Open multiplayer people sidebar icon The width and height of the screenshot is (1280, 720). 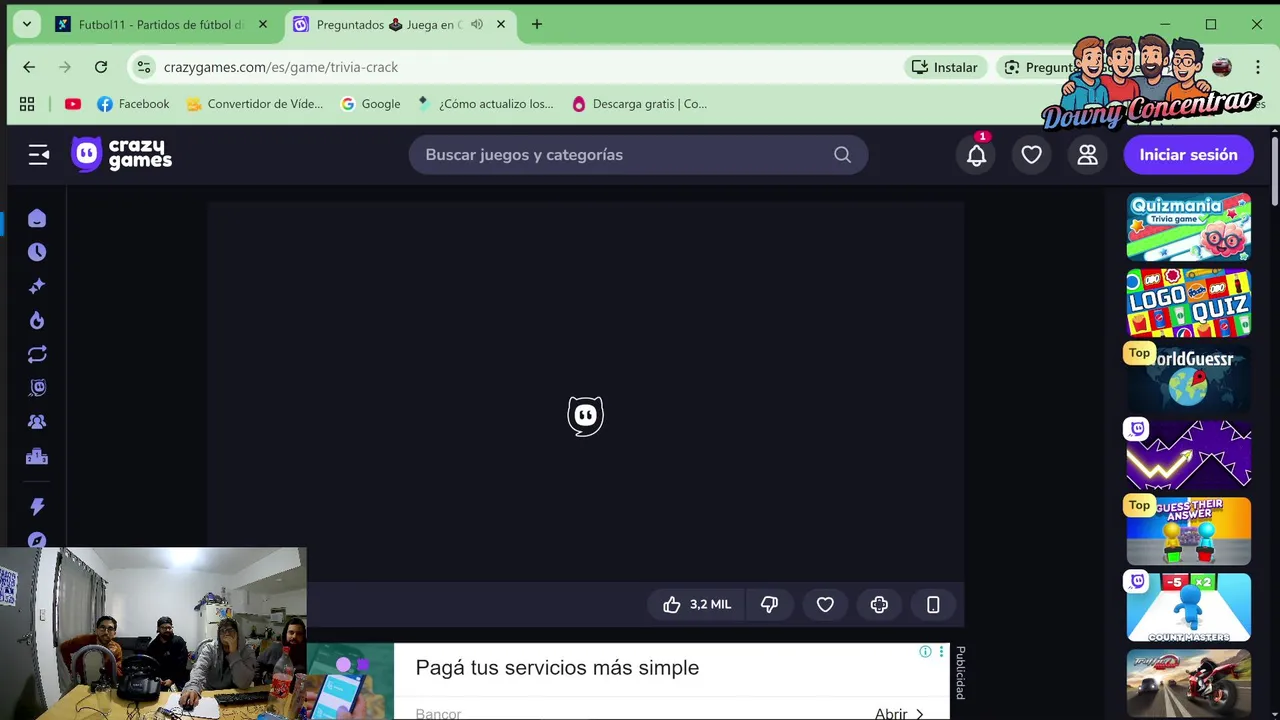37,422
